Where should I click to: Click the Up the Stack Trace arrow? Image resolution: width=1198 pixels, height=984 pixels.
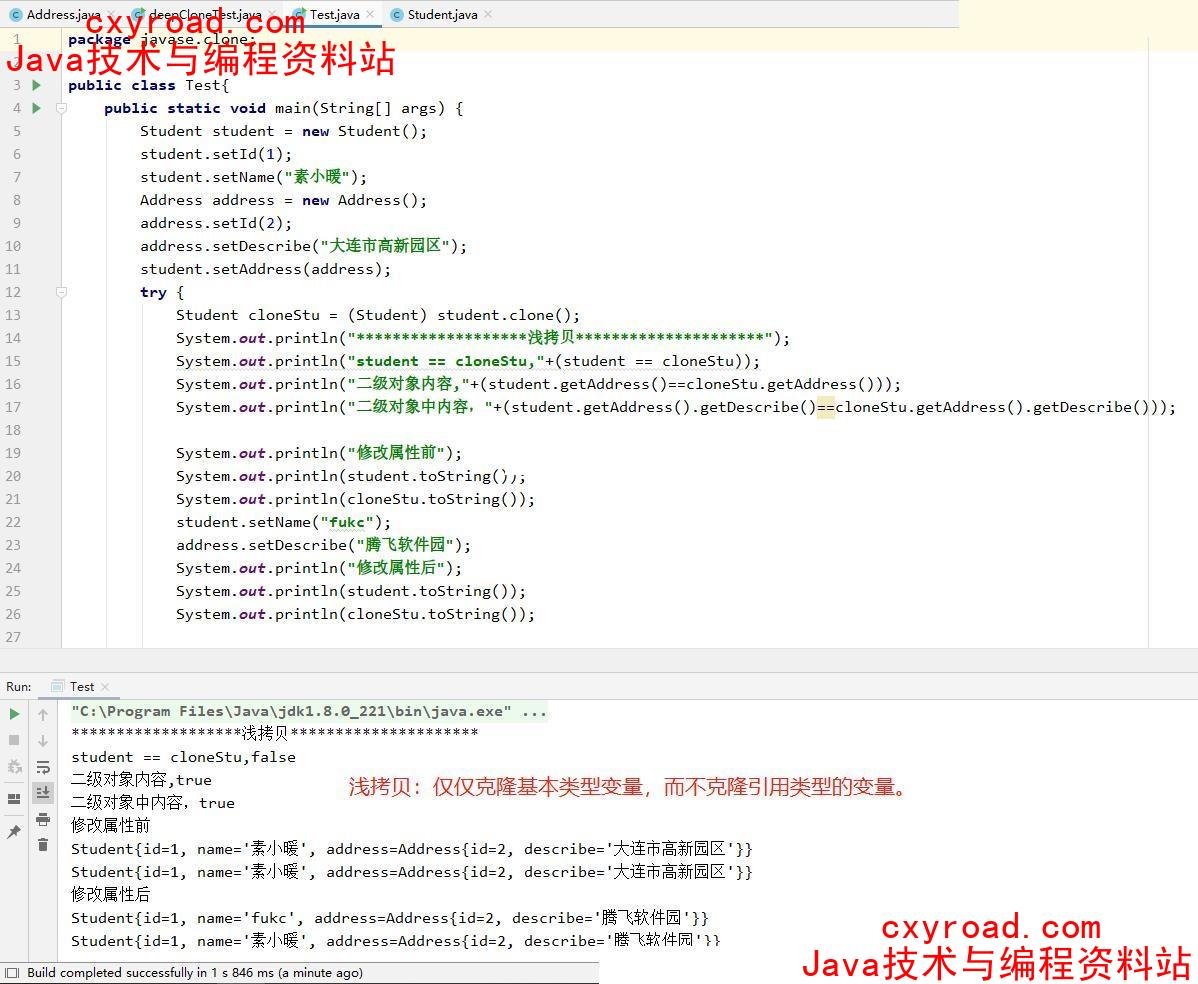(43, 714)
